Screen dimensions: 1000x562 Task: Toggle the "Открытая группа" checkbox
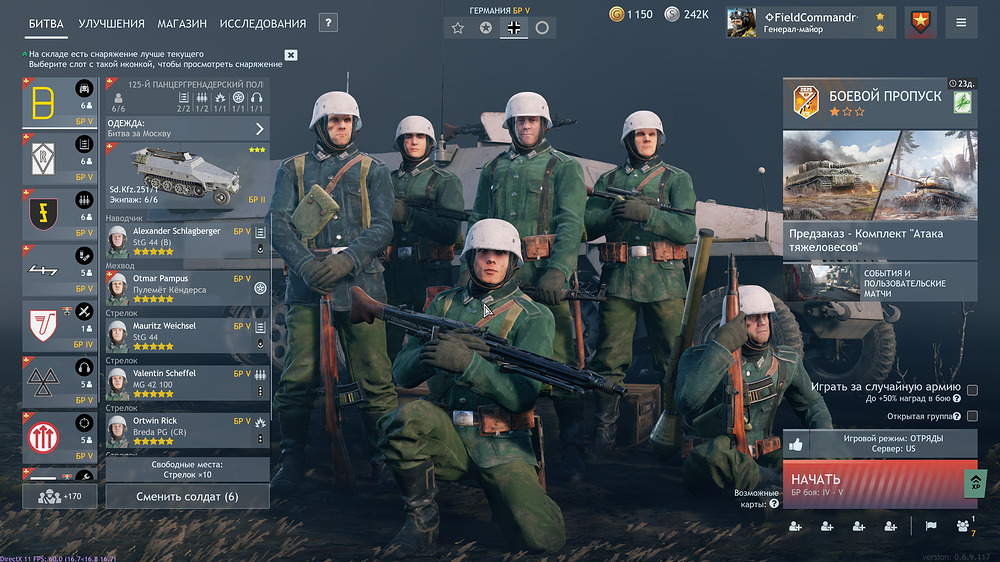[x=972, y=416]
